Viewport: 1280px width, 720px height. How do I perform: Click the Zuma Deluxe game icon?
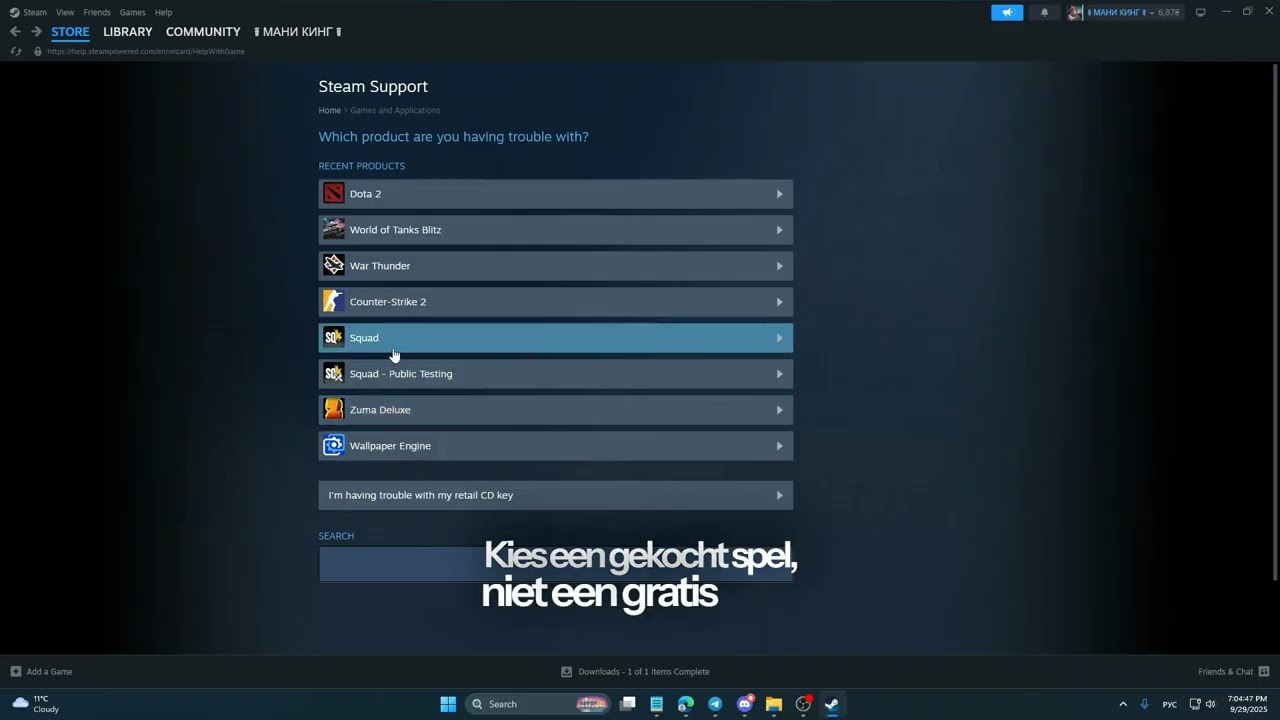(333, 410)
